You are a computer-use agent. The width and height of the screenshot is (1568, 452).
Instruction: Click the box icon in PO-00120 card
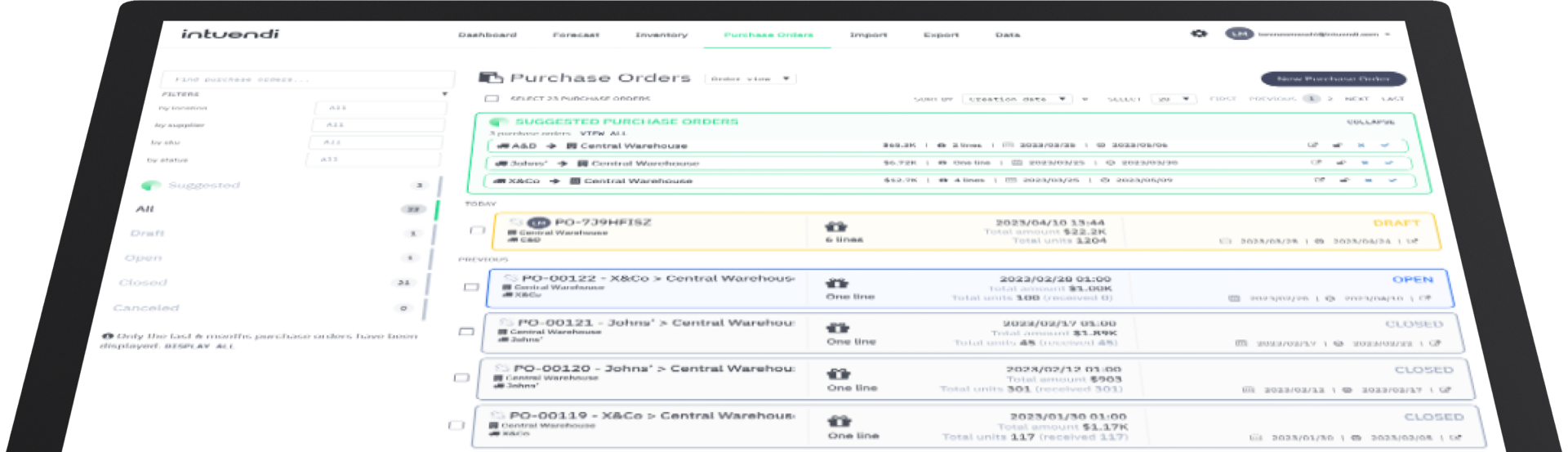pyautogui.click(x=839, y=374)
